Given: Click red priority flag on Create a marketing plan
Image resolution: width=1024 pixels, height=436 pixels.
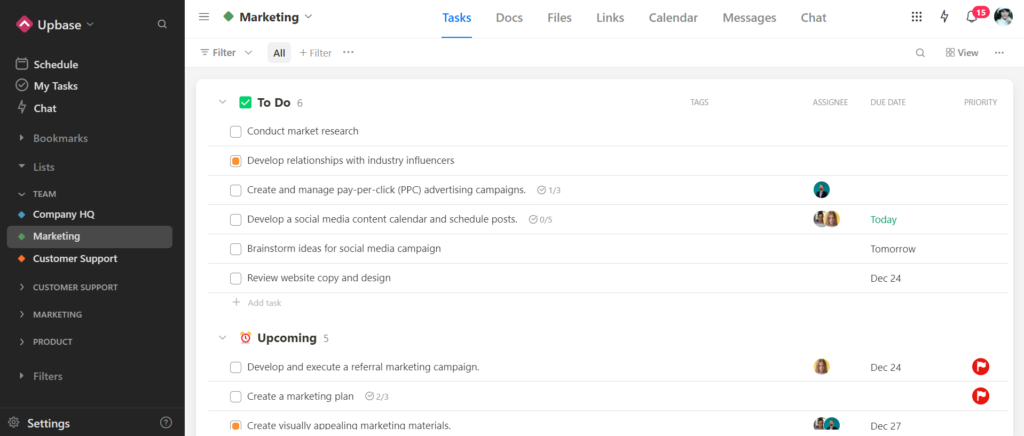Looking at the screenshot, I should tap(980, 396).
